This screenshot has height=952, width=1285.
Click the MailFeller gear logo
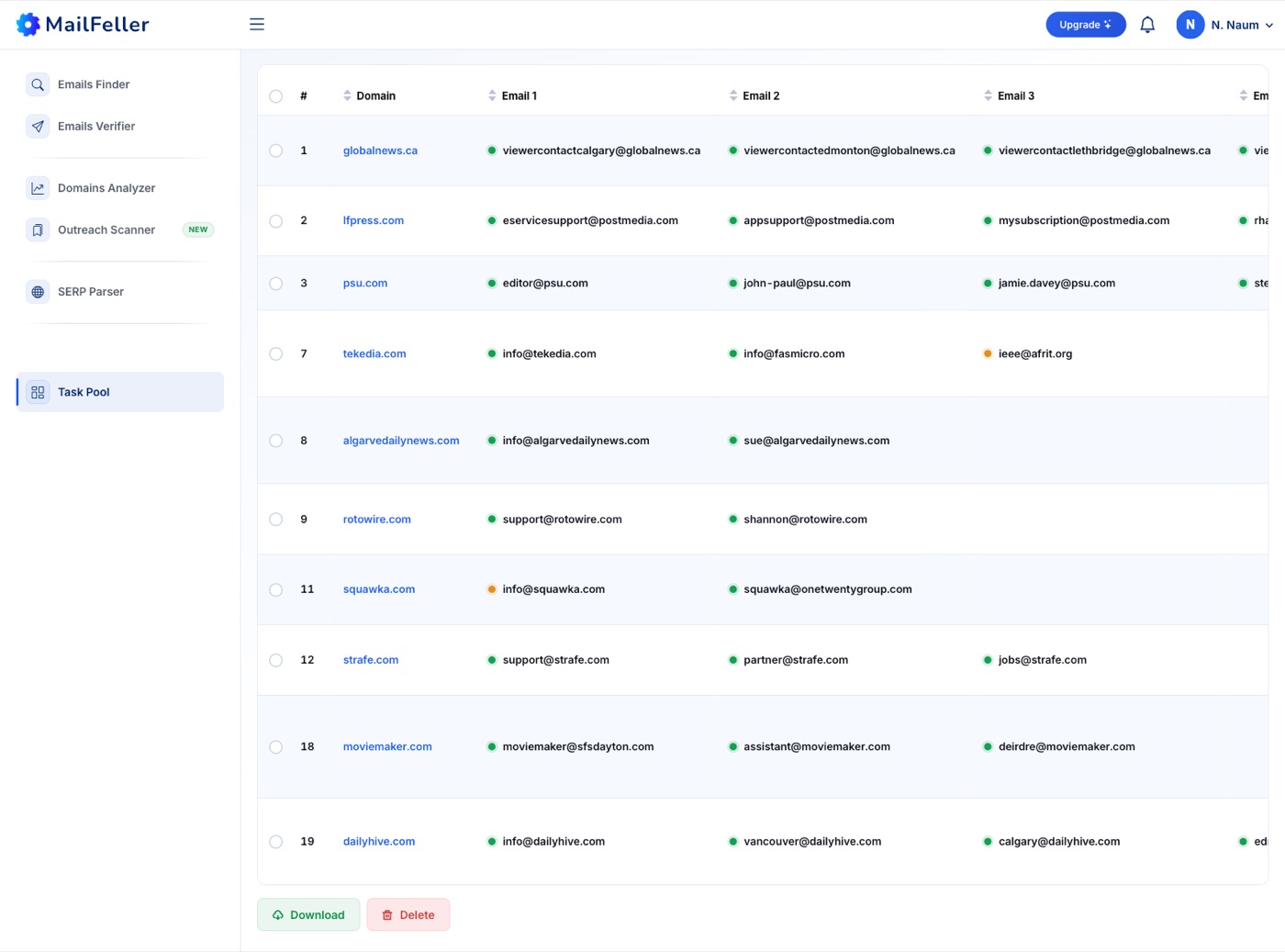click(28, 25)
